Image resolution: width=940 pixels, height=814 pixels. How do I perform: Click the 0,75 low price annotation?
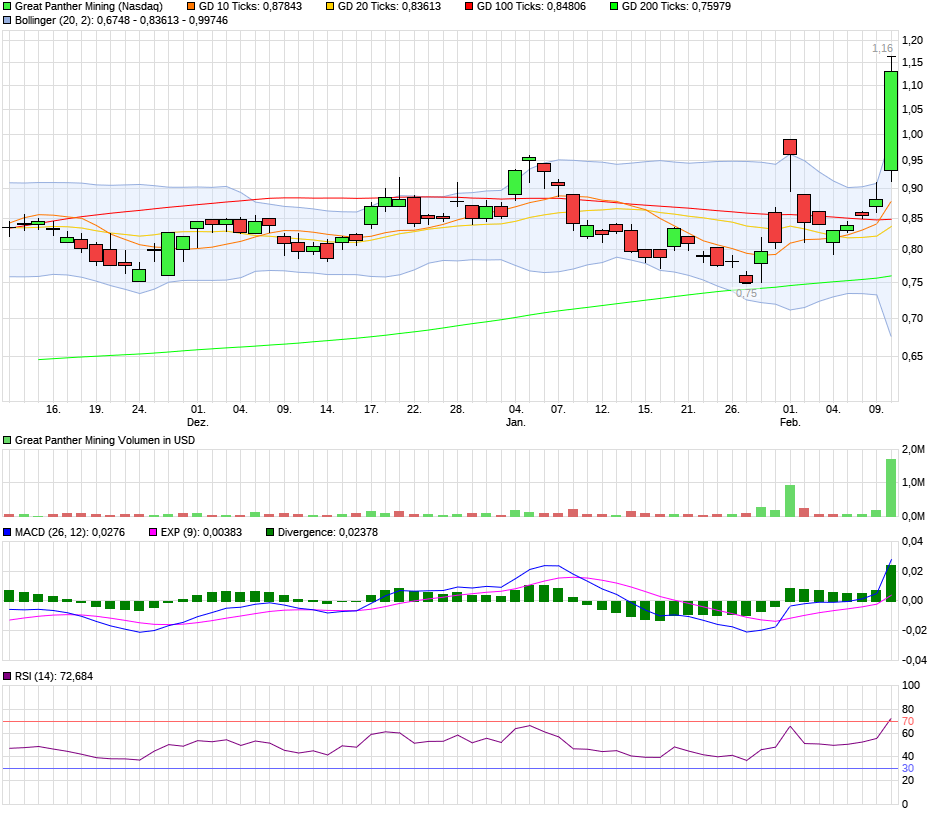coord(746,293)
